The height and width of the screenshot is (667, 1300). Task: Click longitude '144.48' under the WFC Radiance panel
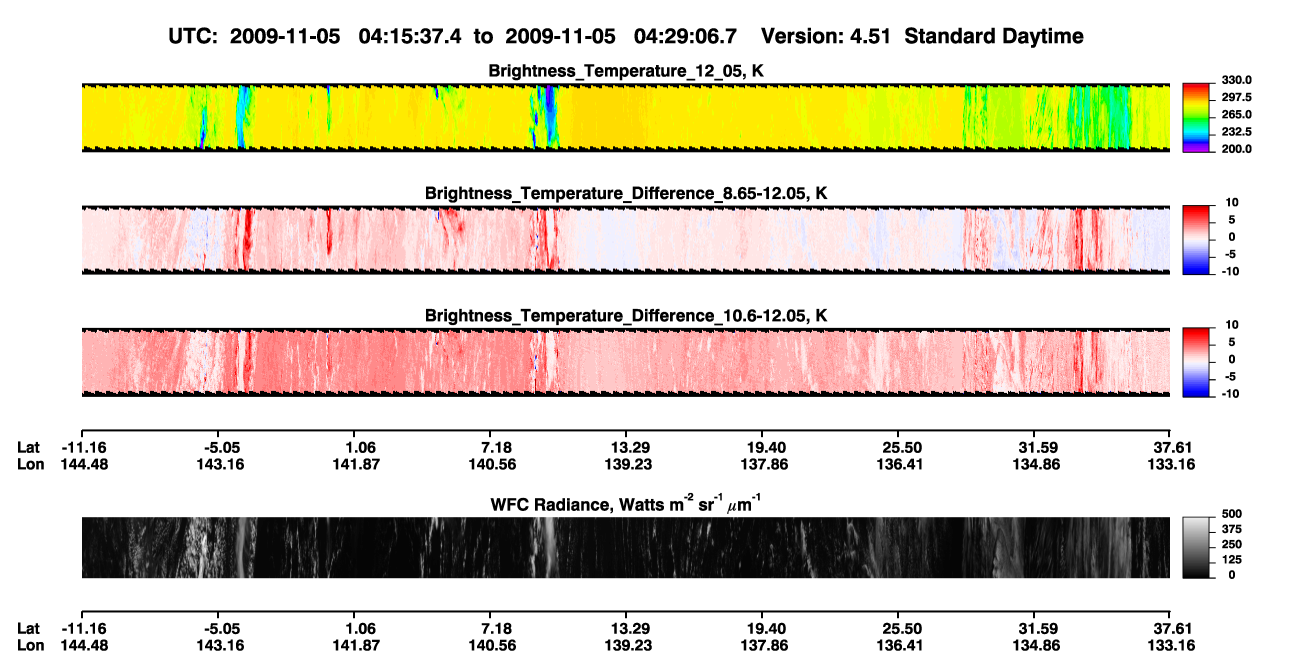pyautogui.click(x=84, y=645)
